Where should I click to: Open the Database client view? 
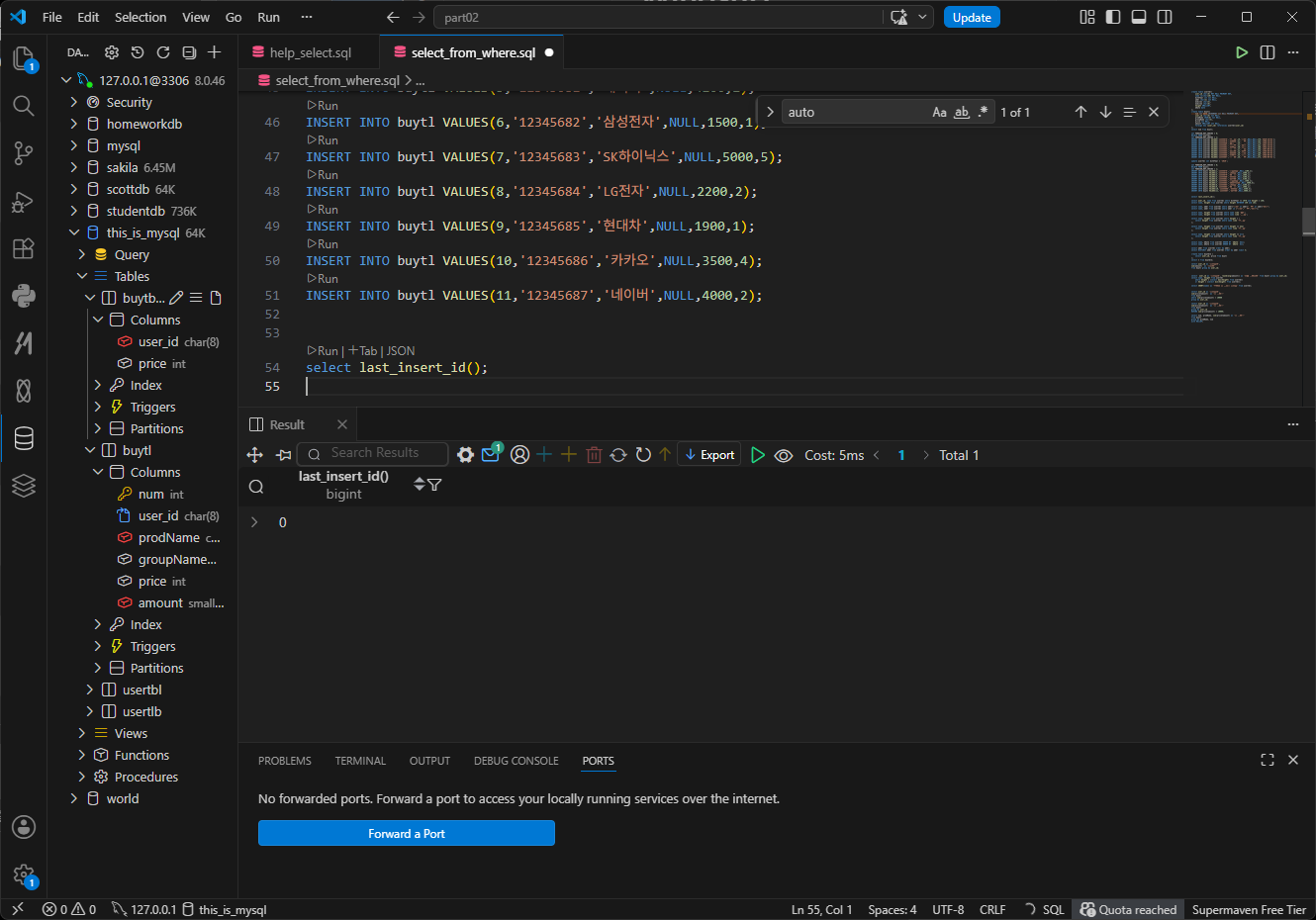point(24,438)
